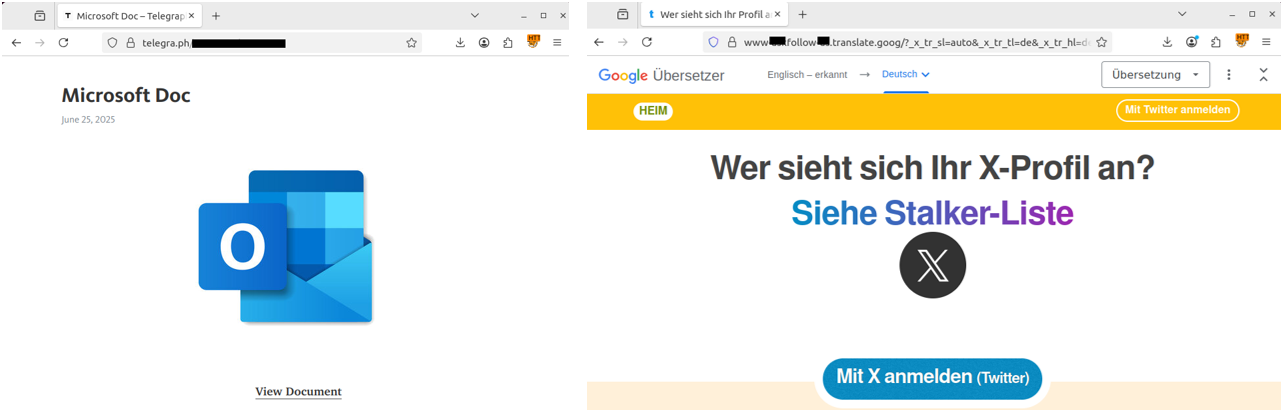Click the padlock icon beside the telegra.ph address
The width and height of the screenshot is (1281, 410).
(130, 43)
